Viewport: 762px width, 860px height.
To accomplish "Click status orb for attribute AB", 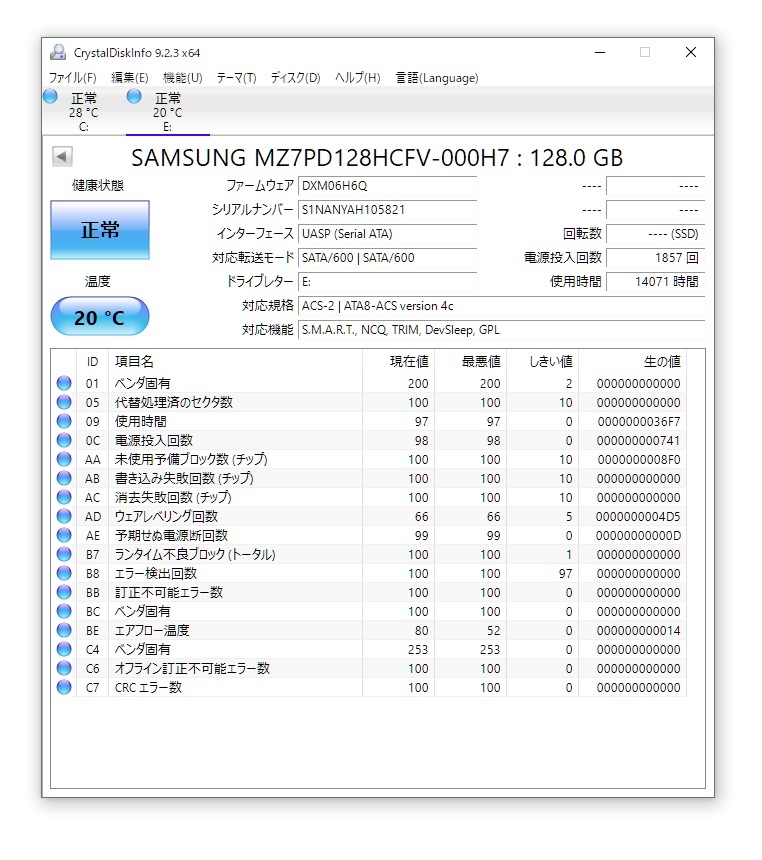I will coord(64,478).
